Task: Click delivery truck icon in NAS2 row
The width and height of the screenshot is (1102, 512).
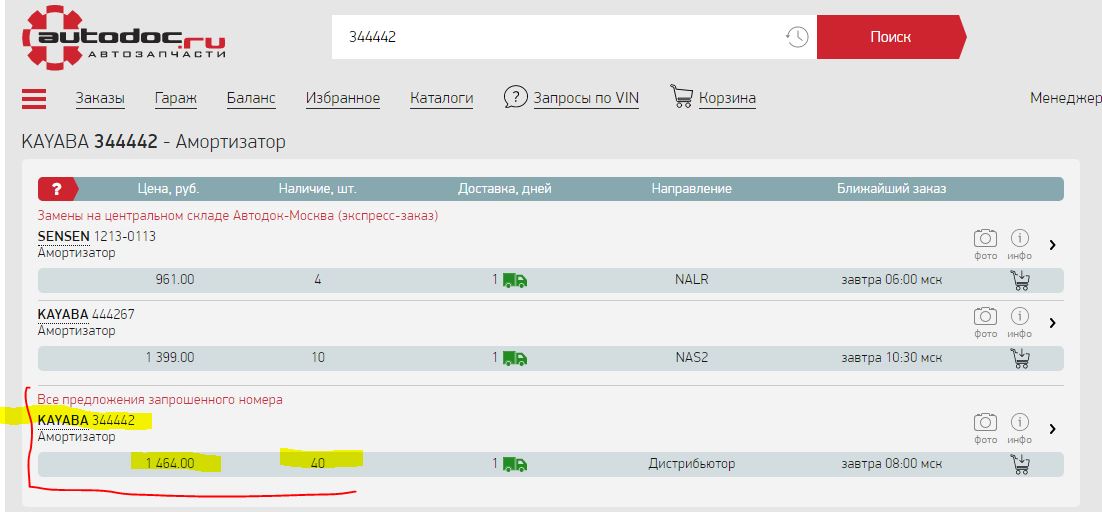Action: click(514, 359)
